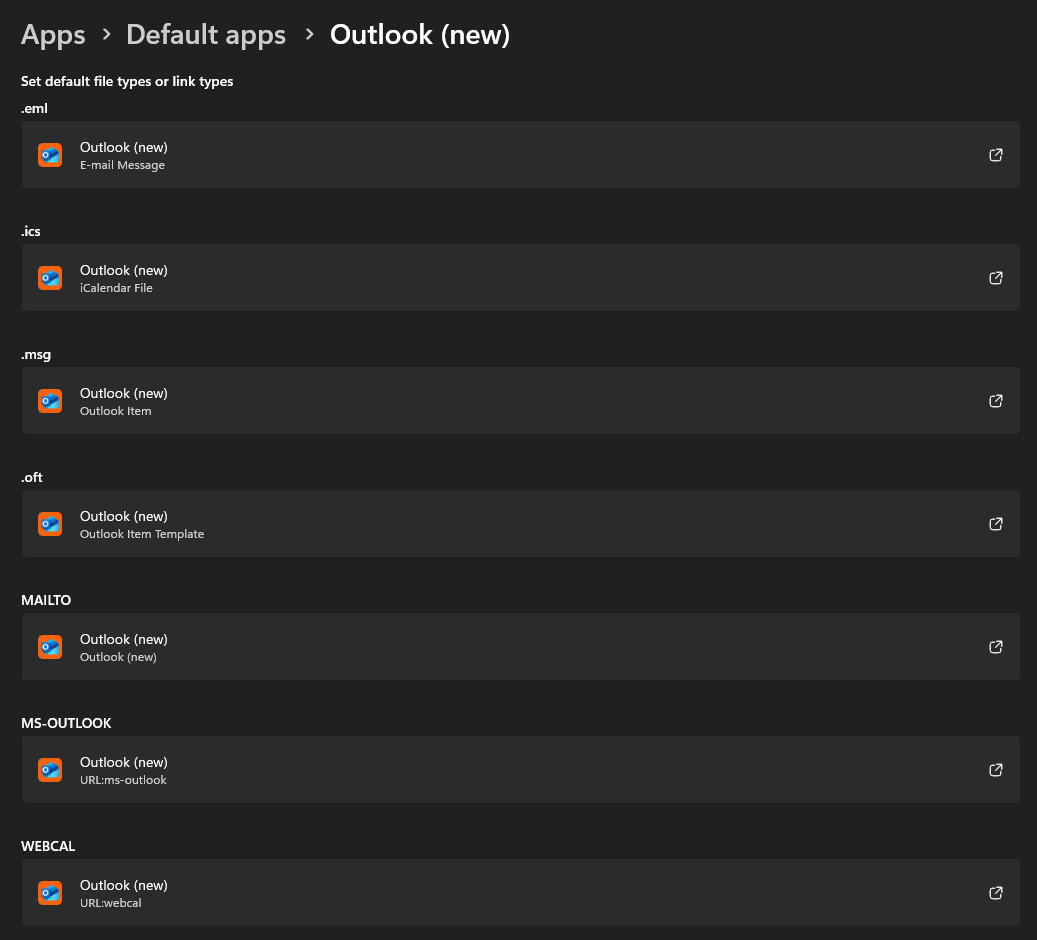Change default app for E-mail Message
The width and height of the screenshot is (1037, 940).
tap(520, 155)
